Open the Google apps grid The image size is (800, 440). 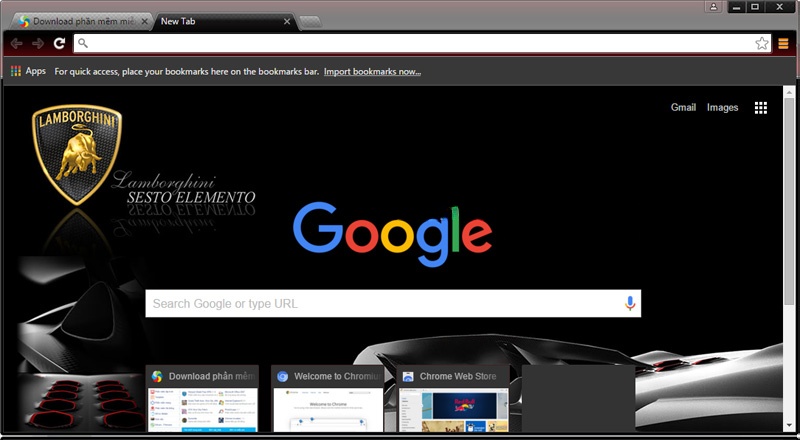point(761,108)
